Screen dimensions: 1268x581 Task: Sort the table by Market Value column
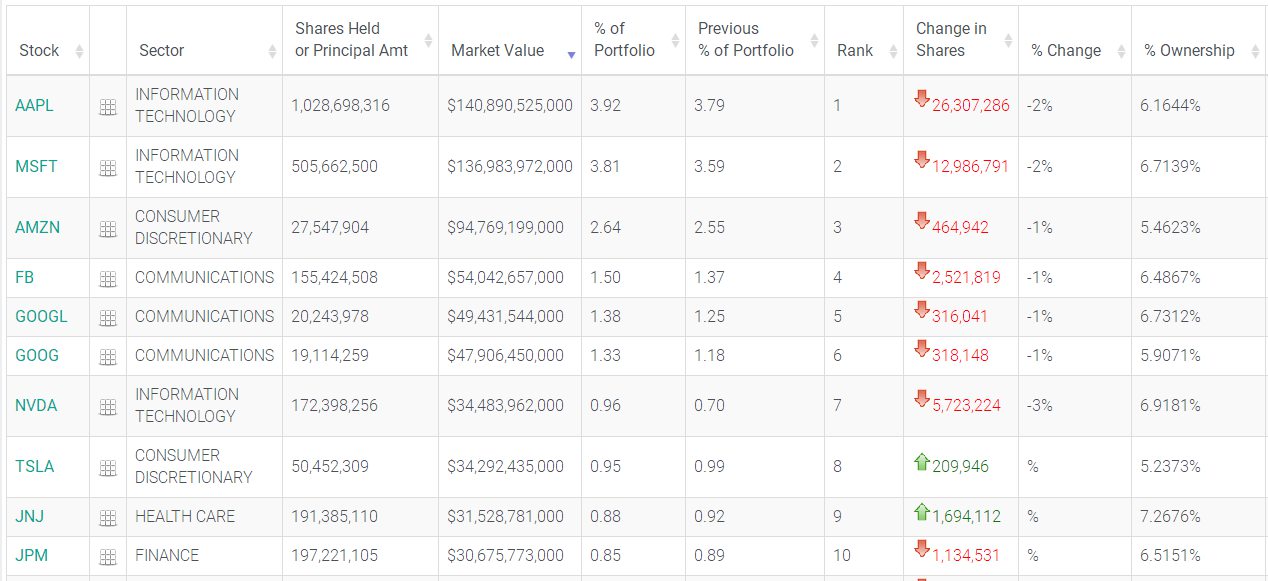498,51
